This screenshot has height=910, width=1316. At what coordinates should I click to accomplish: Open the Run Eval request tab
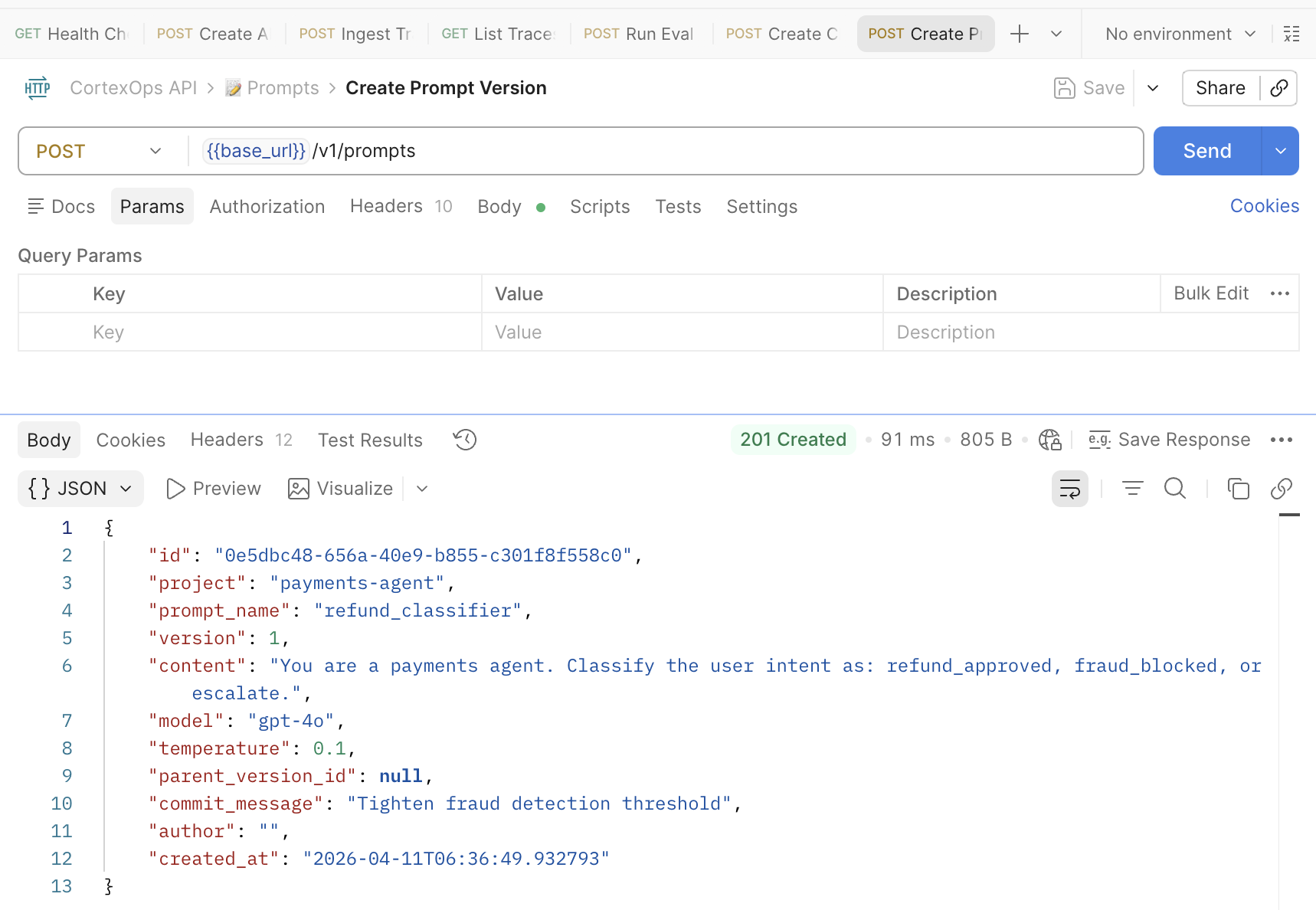[x=639, y=34]
